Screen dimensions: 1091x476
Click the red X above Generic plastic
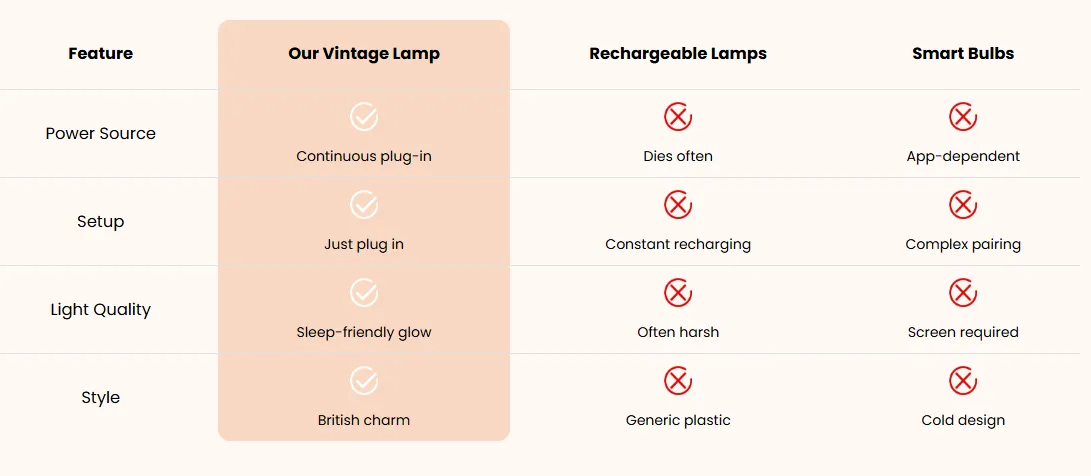tap(678, 381)
